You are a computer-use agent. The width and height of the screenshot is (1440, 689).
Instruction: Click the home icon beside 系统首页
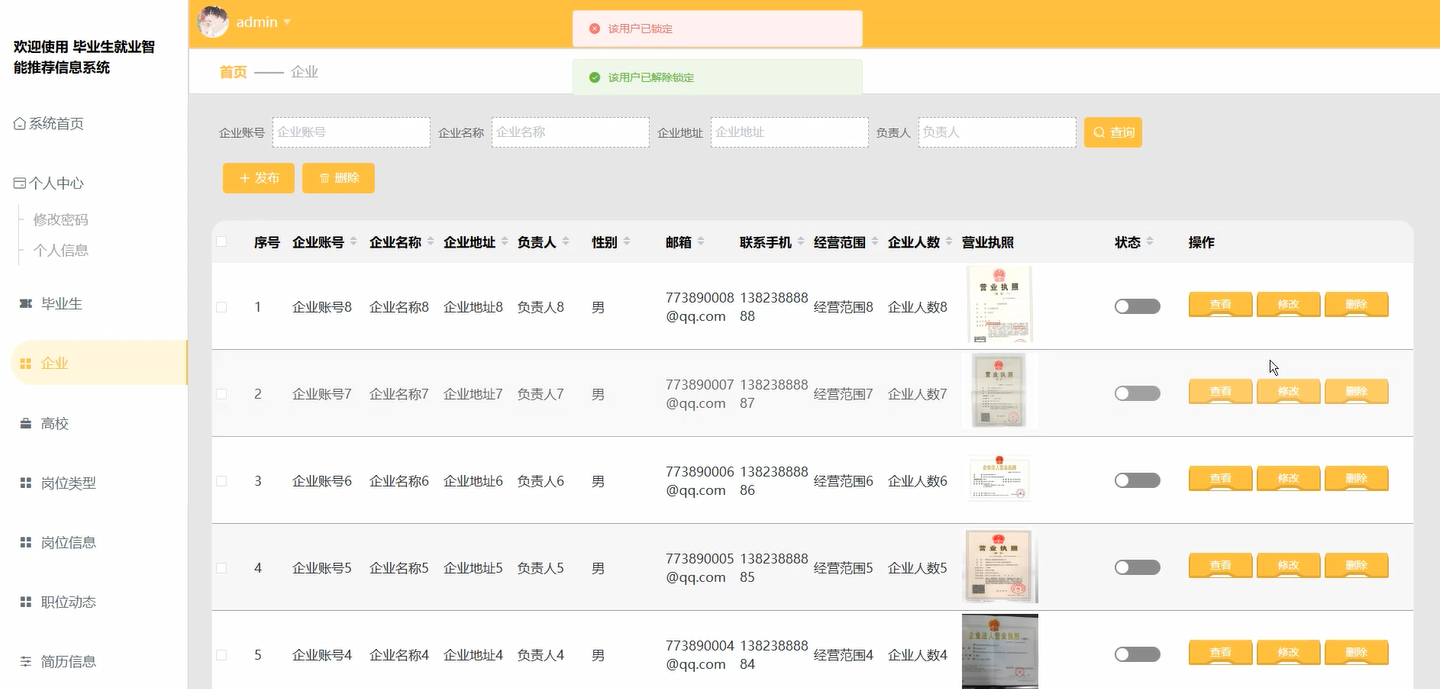[x=19, y=124]
